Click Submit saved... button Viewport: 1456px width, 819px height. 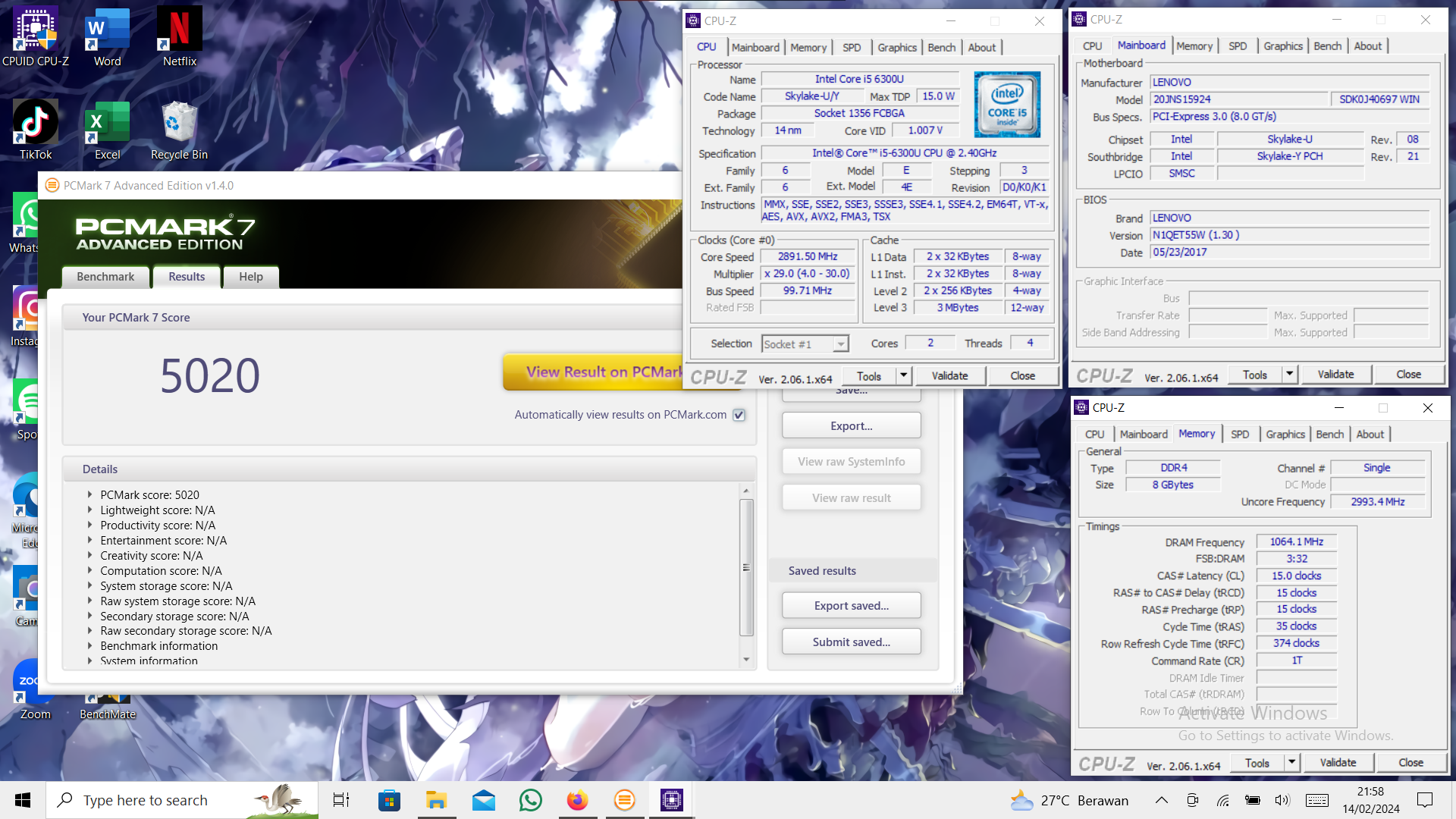point(851,642)
